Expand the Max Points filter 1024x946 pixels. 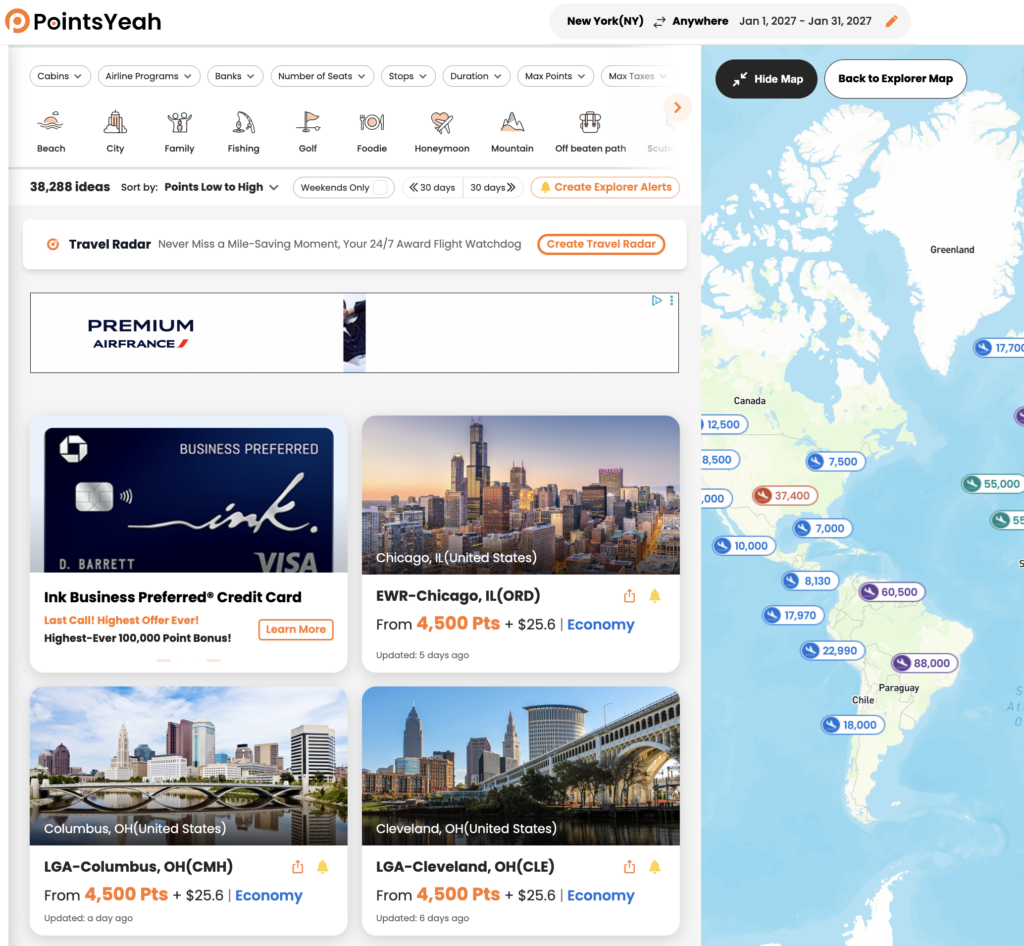pos(555,76)
